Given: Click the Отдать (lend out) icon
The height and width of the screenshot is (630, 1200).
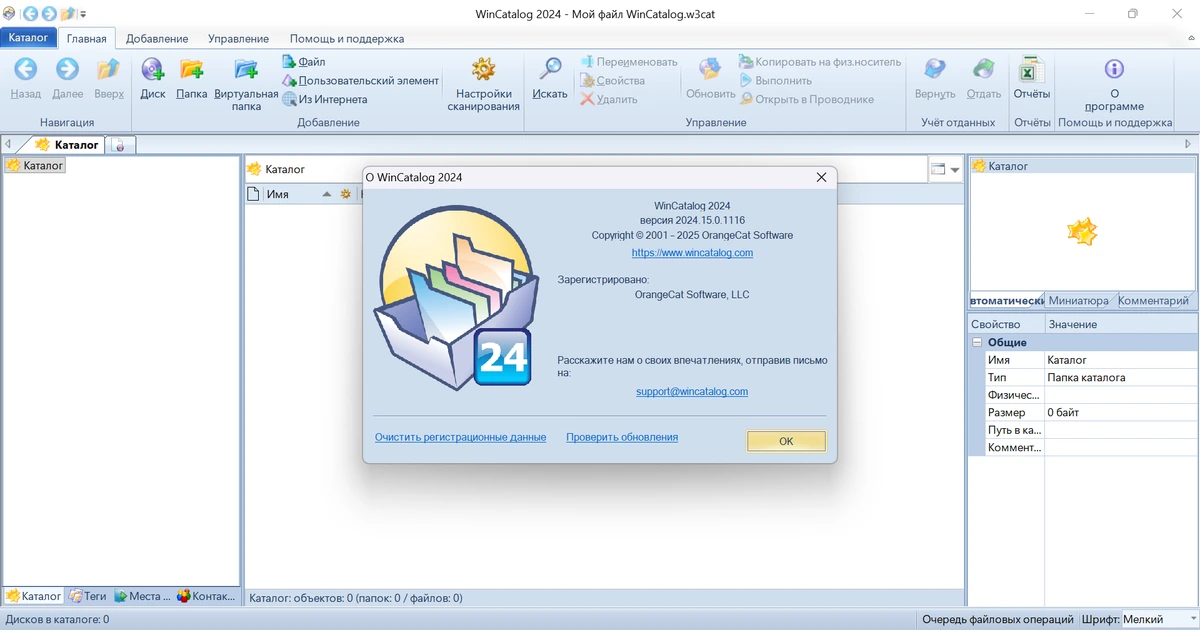Looking at the screenshot, I should pos(984,69).
